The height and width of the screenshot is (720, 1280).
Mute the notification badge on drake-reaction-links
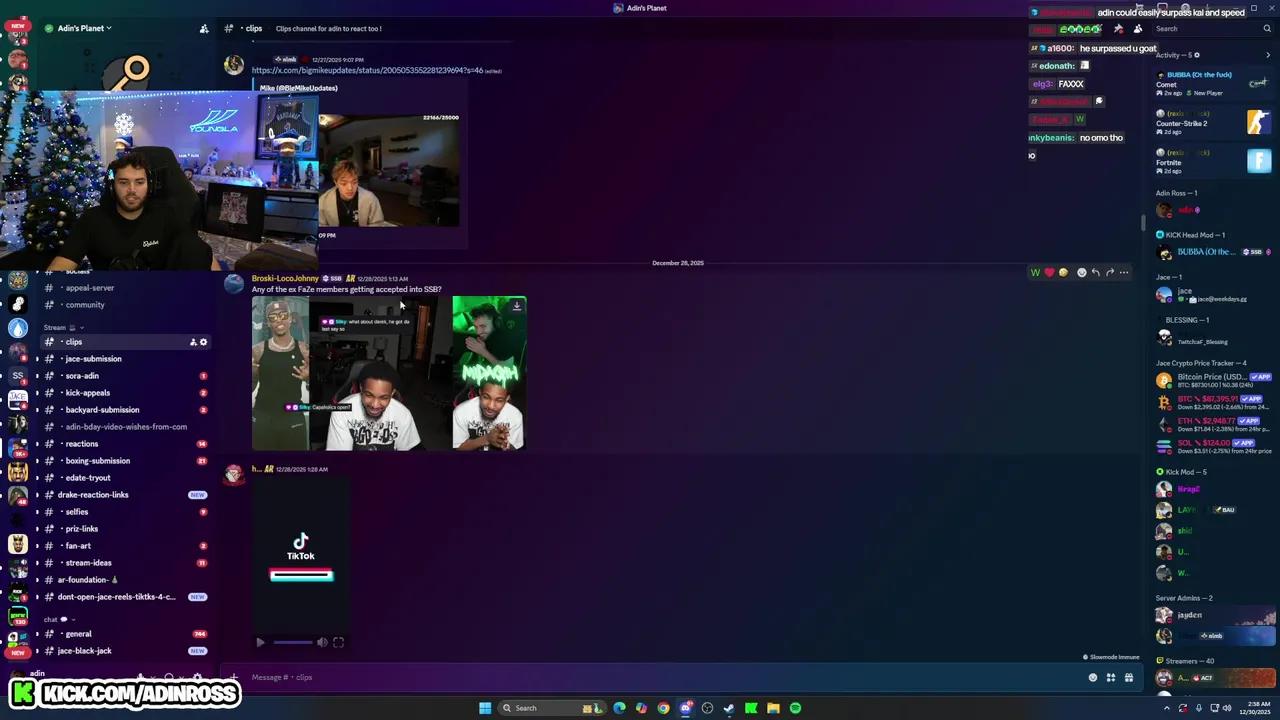(198, 494)
